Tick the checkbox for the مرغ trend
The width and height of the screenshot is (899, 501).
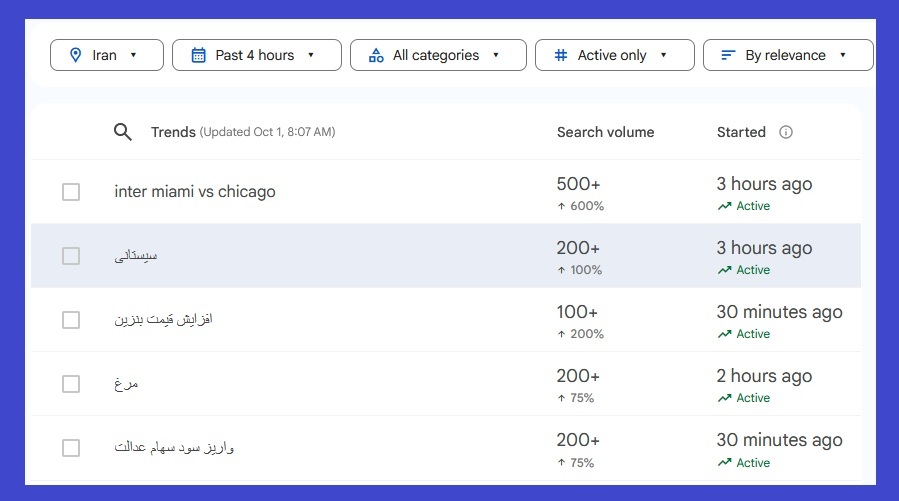pyautogui.click(x=71, y=384)
